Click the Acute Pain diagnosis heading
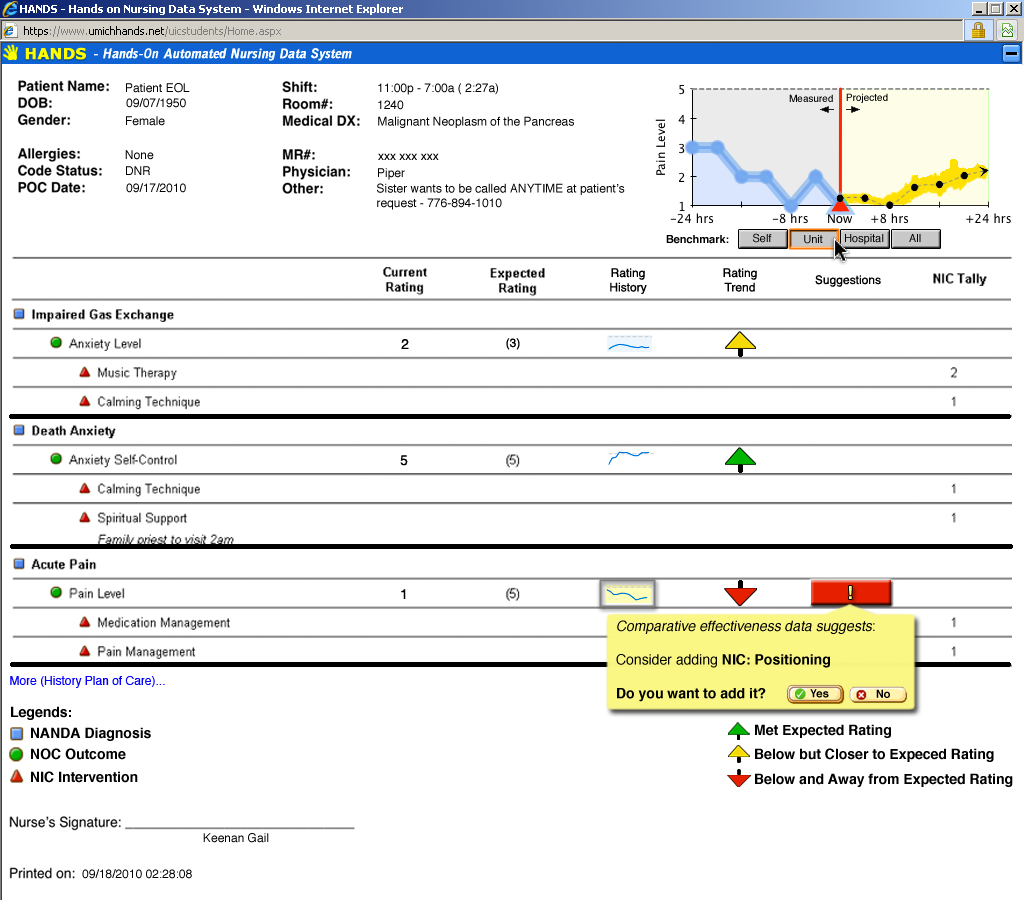The image size is (1024, 900). pos(64,564)
